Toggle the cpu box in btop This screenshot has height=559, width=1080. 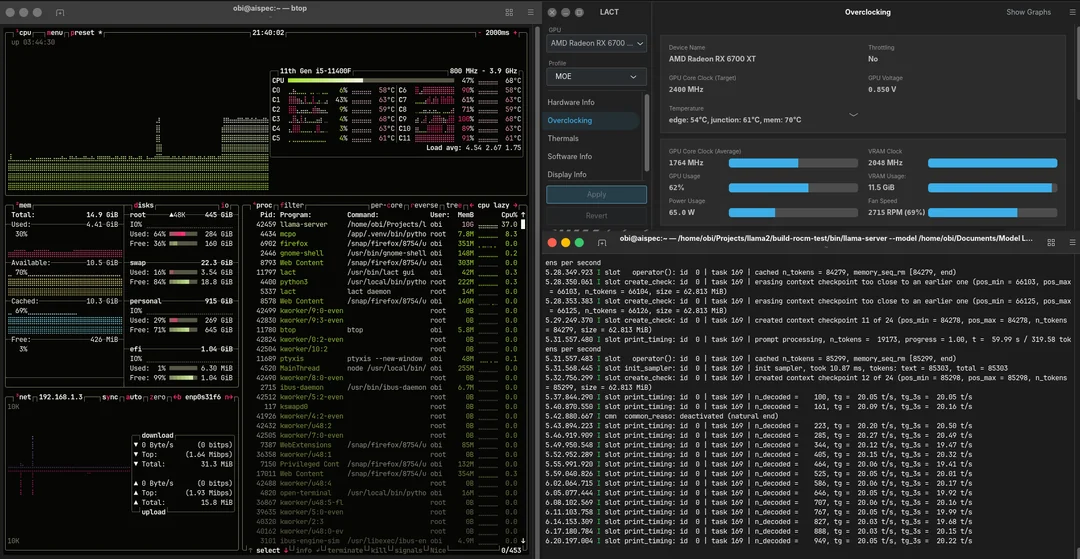(24, 32)
